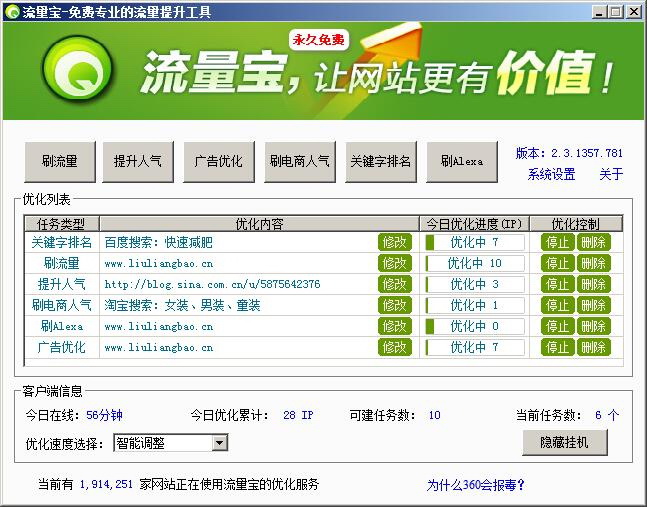Image resolution: width=647 pixels, height=507 pixels.
Task: Click the 优化控制 column header
Action: (x=576, y=224)
